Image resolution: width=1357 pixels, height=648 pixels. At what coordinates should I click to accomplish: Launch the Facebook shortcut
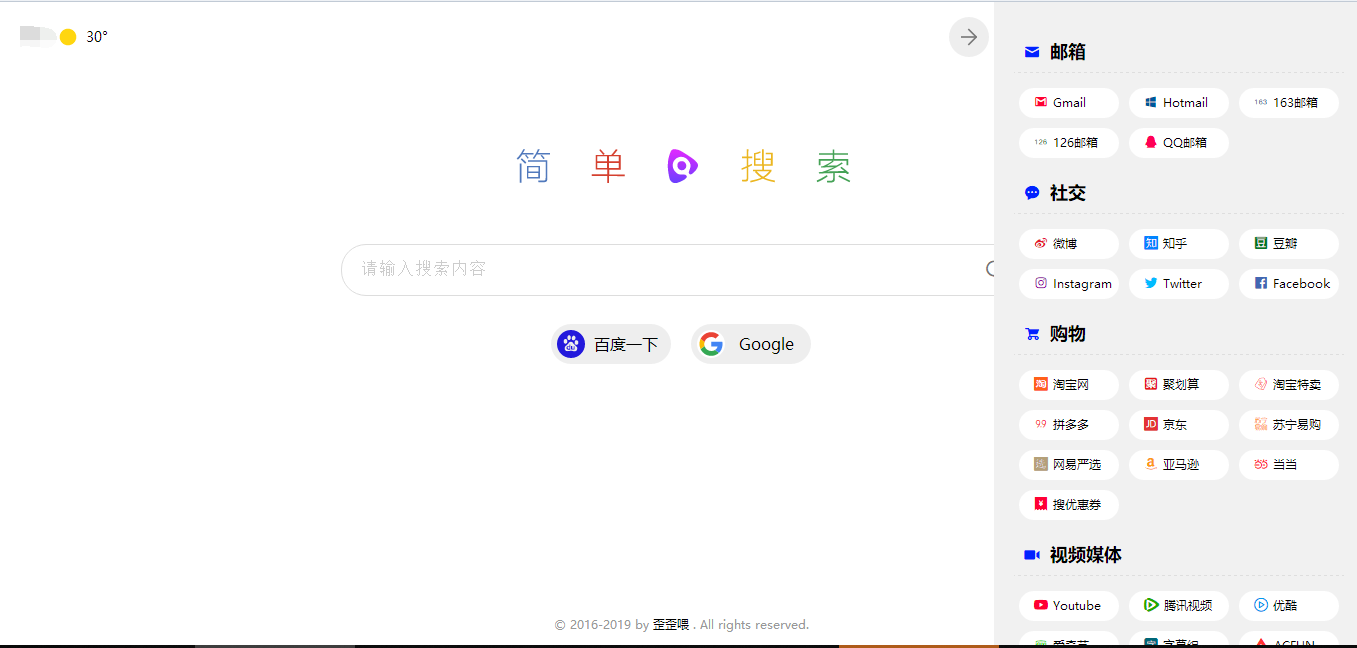coord(1289,284)
